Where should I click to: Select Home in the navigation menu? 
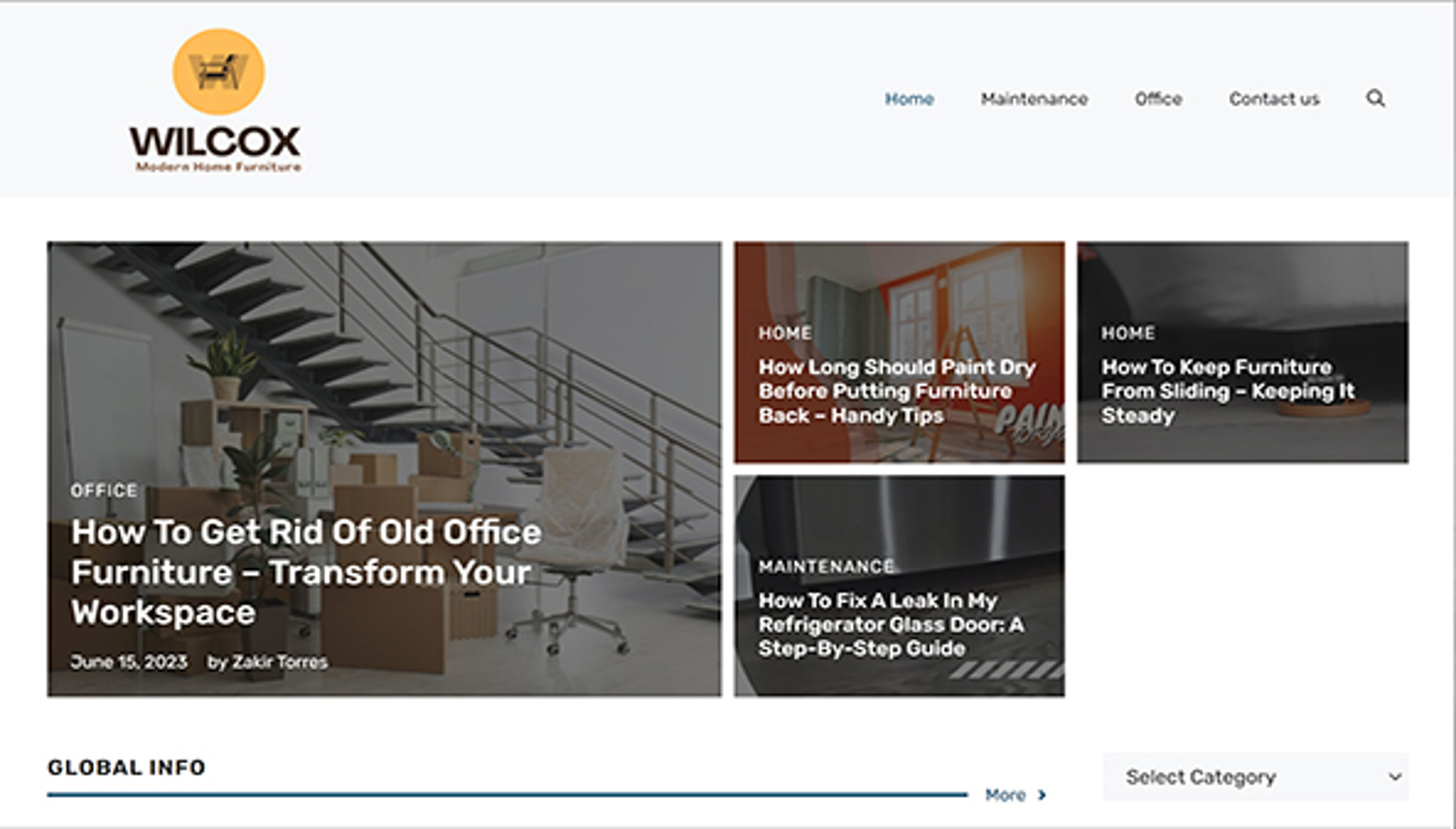coord(909,99)
